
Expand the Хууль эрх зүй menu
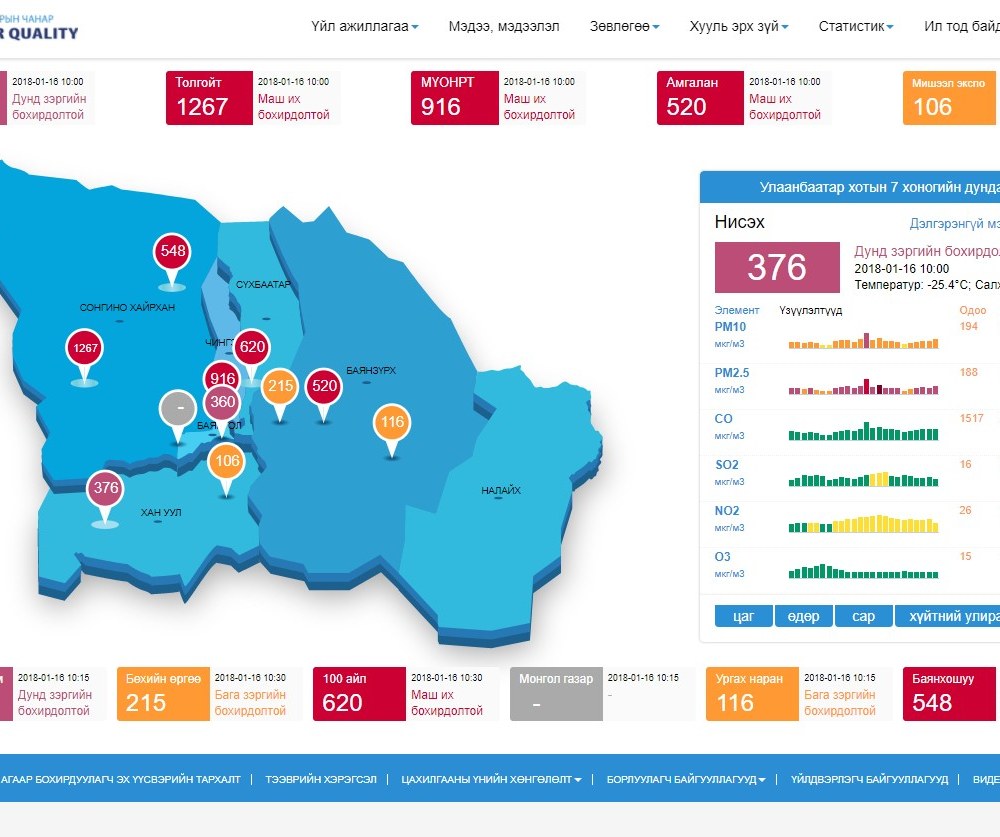pyautogui.click(x=739, y=27)
